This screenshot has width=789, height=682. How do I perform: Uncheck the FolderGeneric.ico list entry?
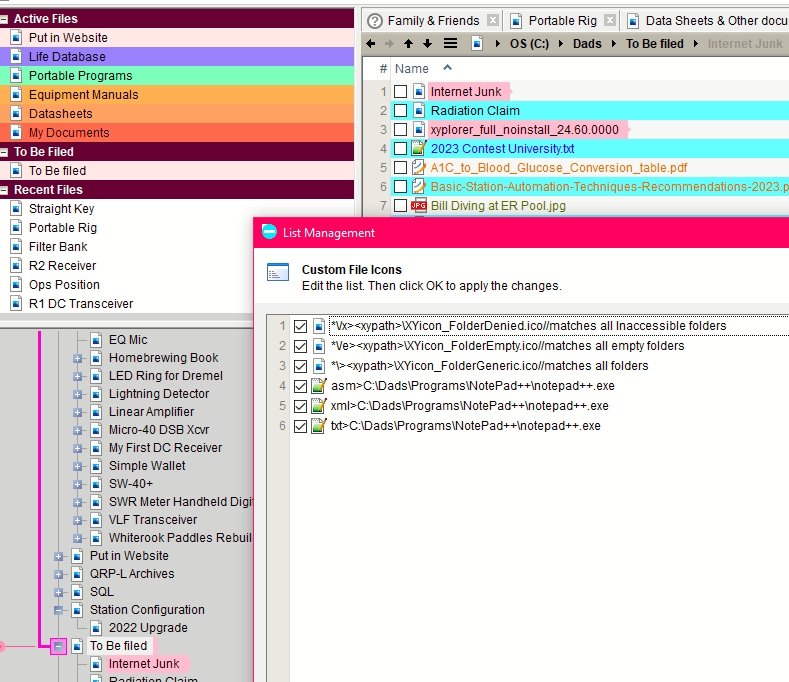[x=300, y=366]
